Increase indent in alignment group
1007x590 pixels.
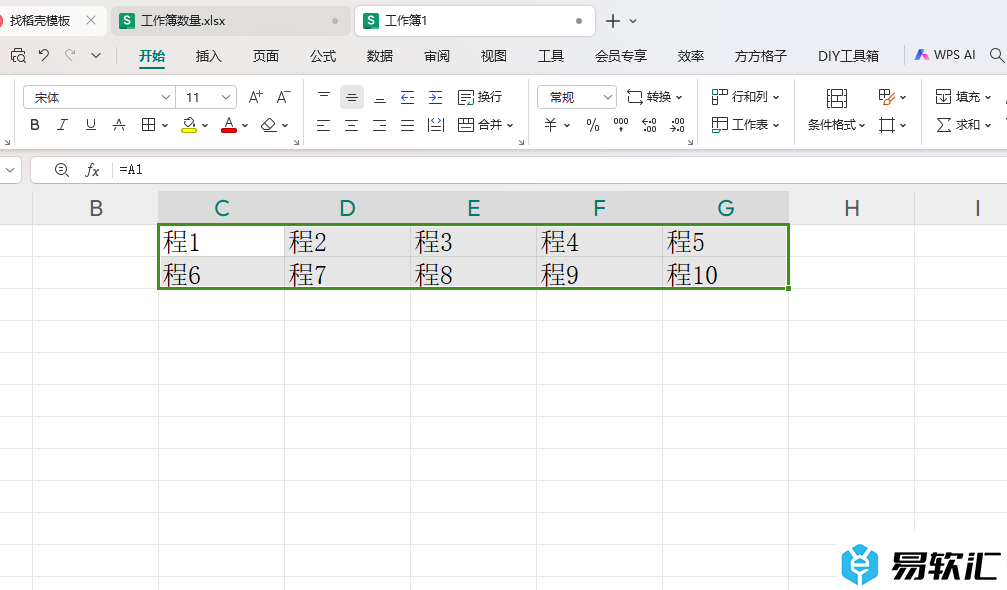coord(435,97)
